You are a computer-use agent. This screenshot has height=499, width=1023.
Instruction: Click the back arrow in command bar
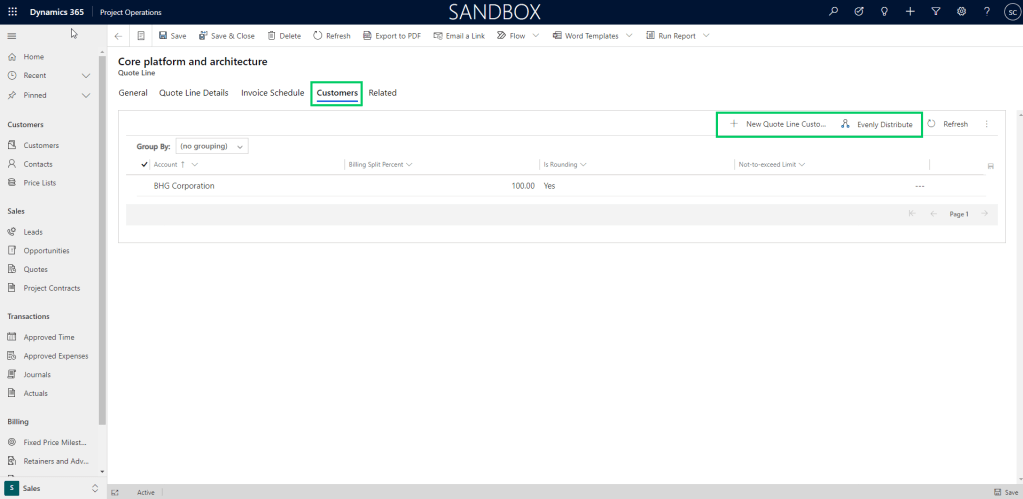[119, 36]
